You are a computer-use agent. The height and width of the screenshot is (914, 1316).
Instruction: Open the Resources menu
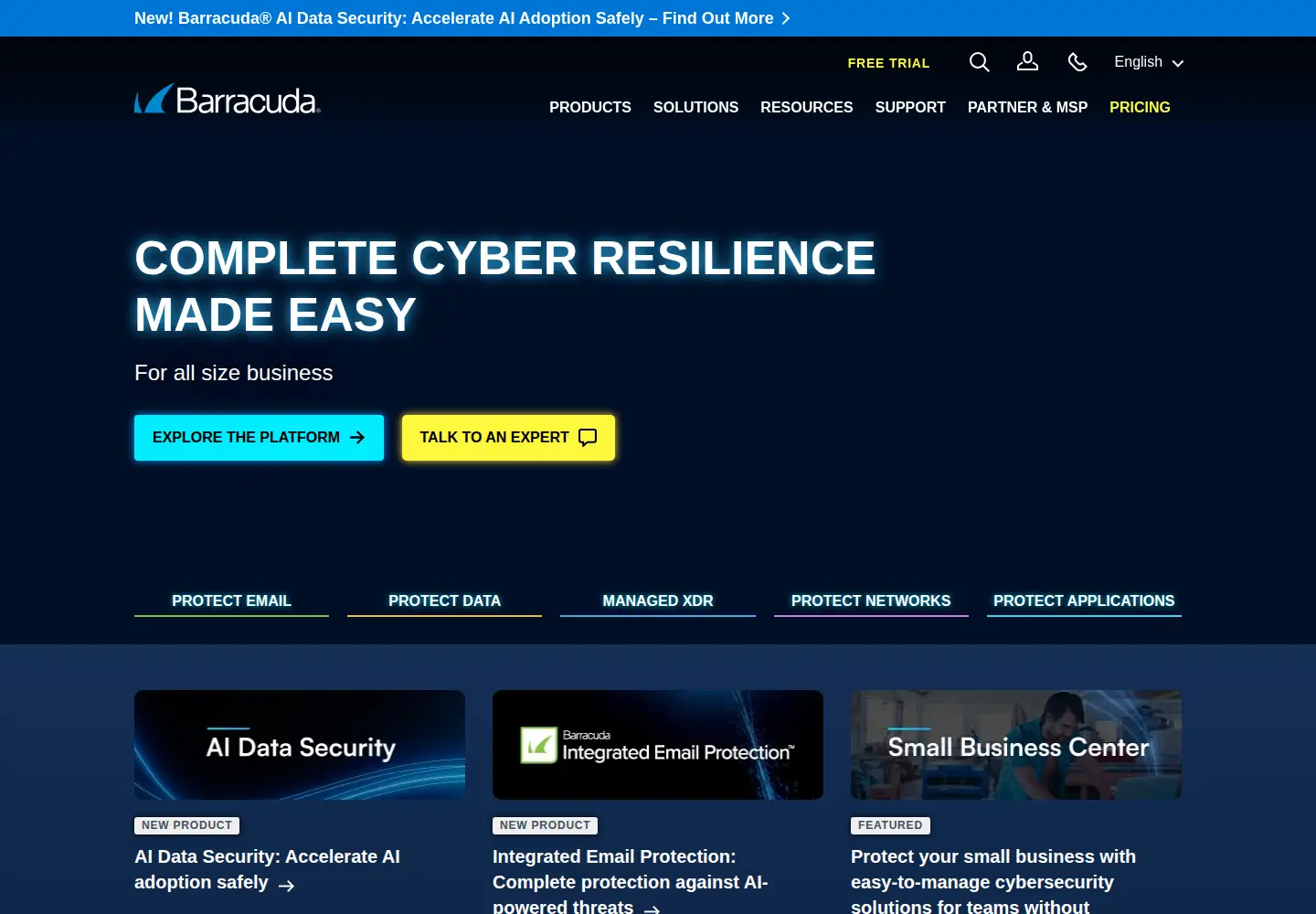point(806,107)
